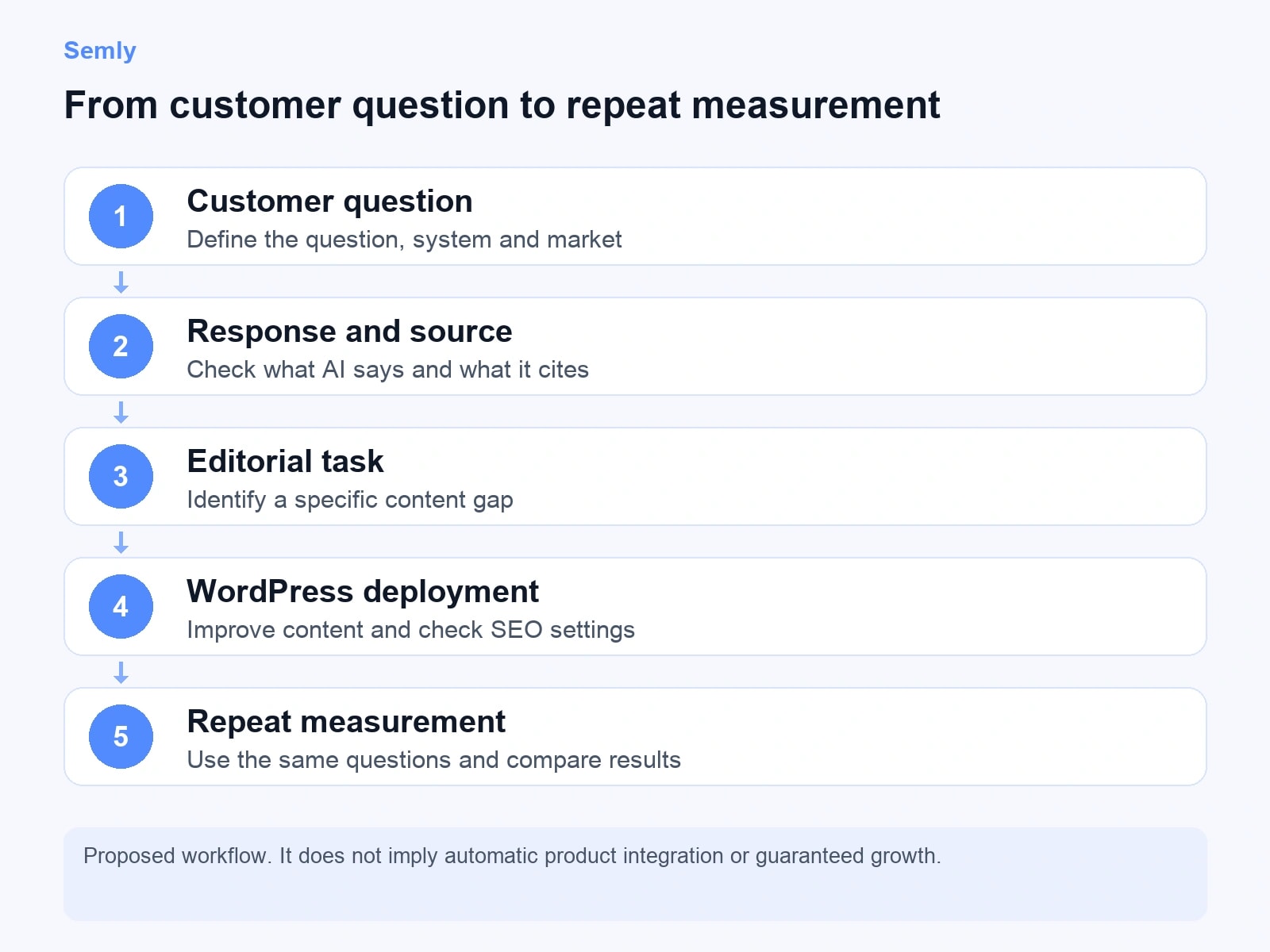Click the number 1 step circle

(x=121, y=216)
